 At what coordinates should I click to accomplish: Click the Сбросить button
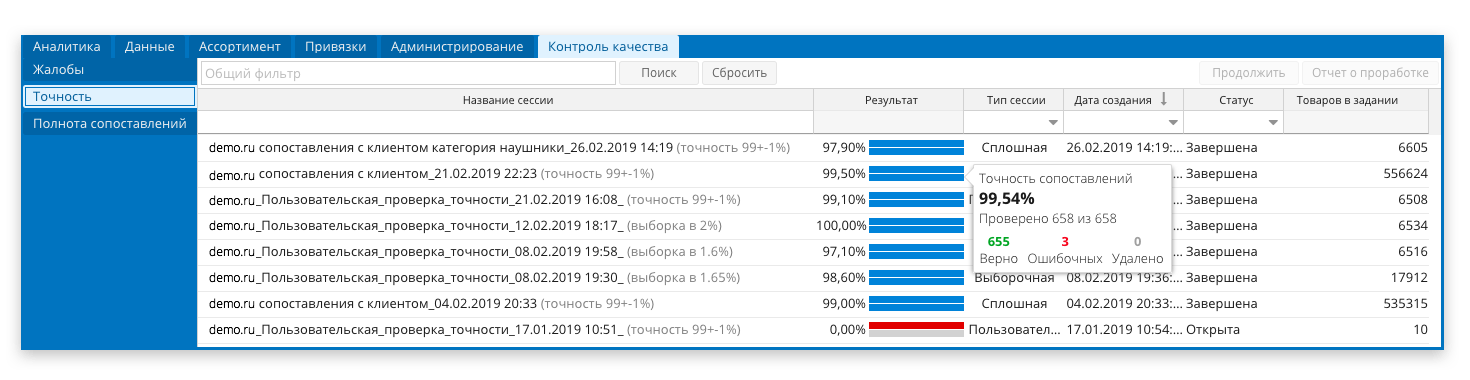click(740, 73)
